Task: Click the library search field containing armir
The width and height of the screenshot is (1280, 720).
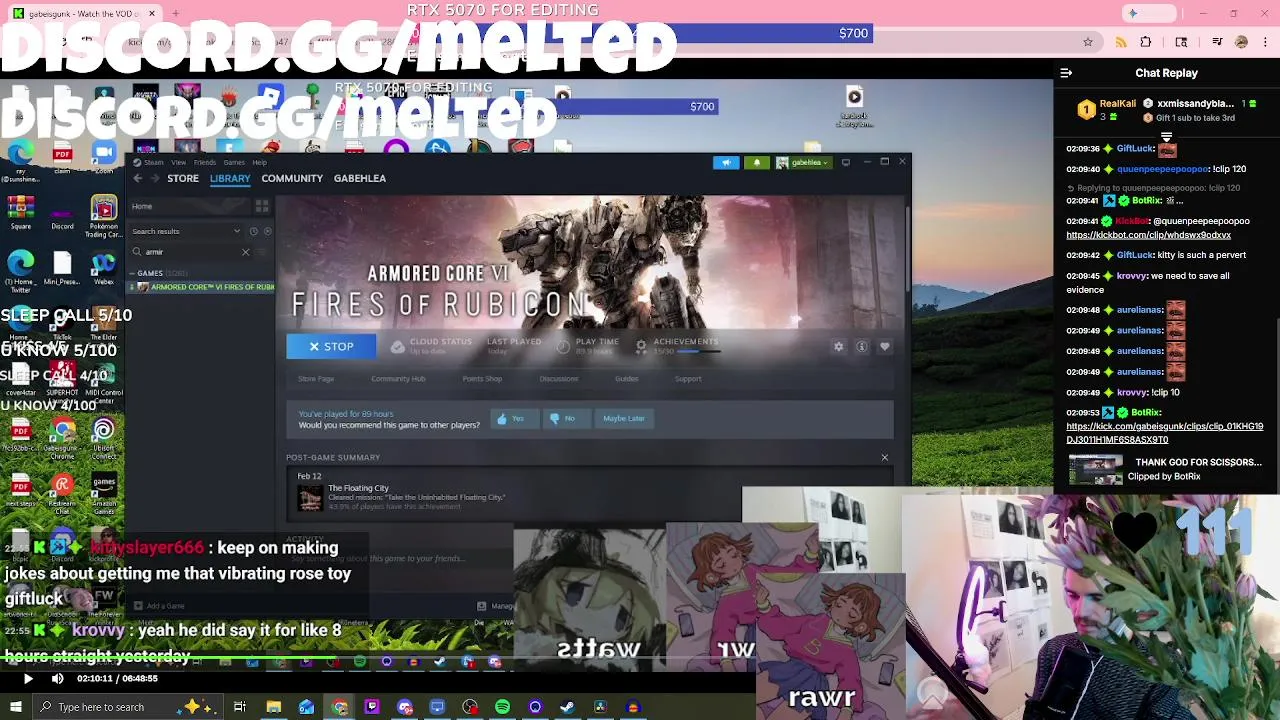Action: pos(190,252)
